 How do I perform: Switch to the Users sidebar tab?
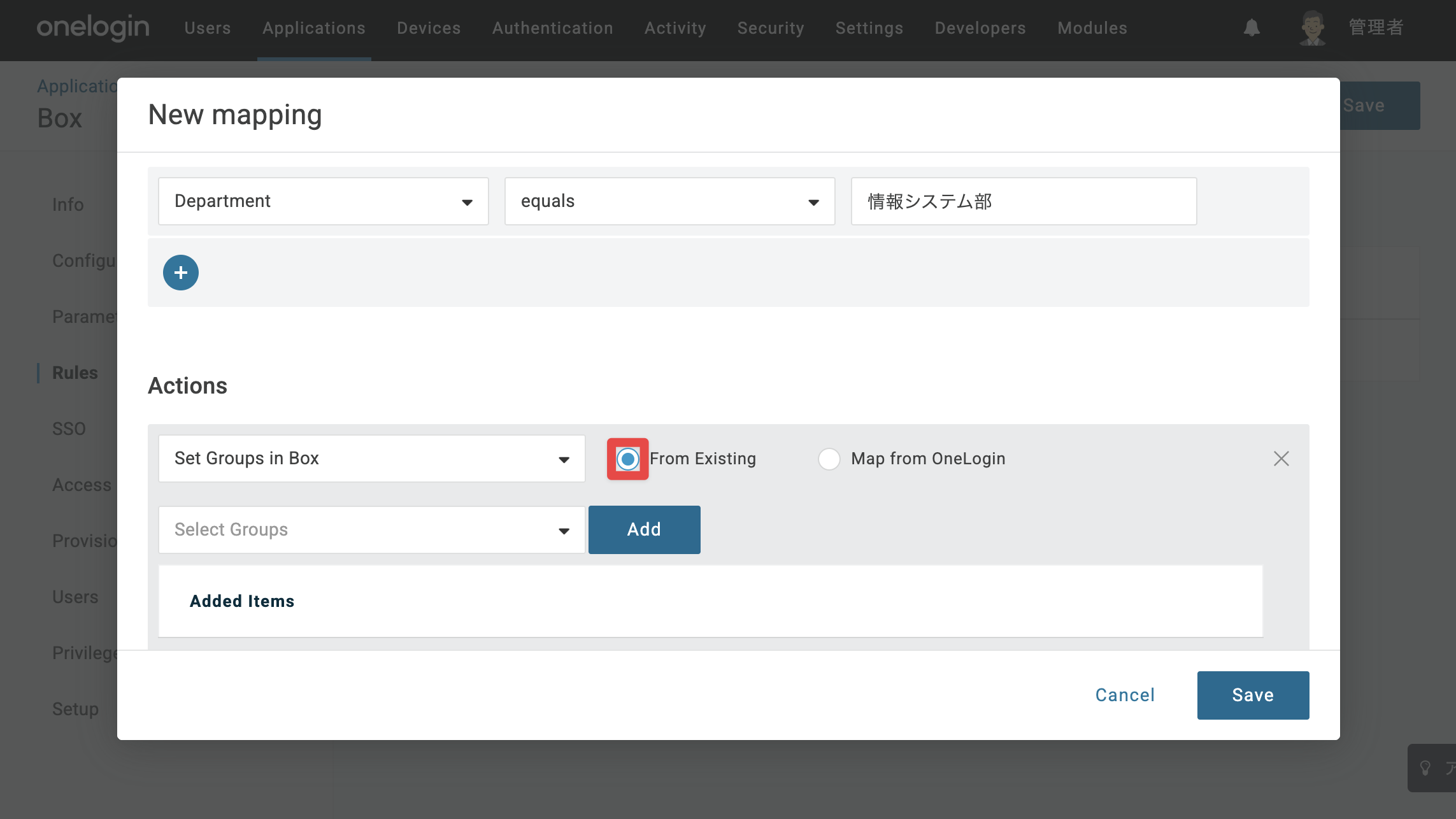tap(75, 597)
